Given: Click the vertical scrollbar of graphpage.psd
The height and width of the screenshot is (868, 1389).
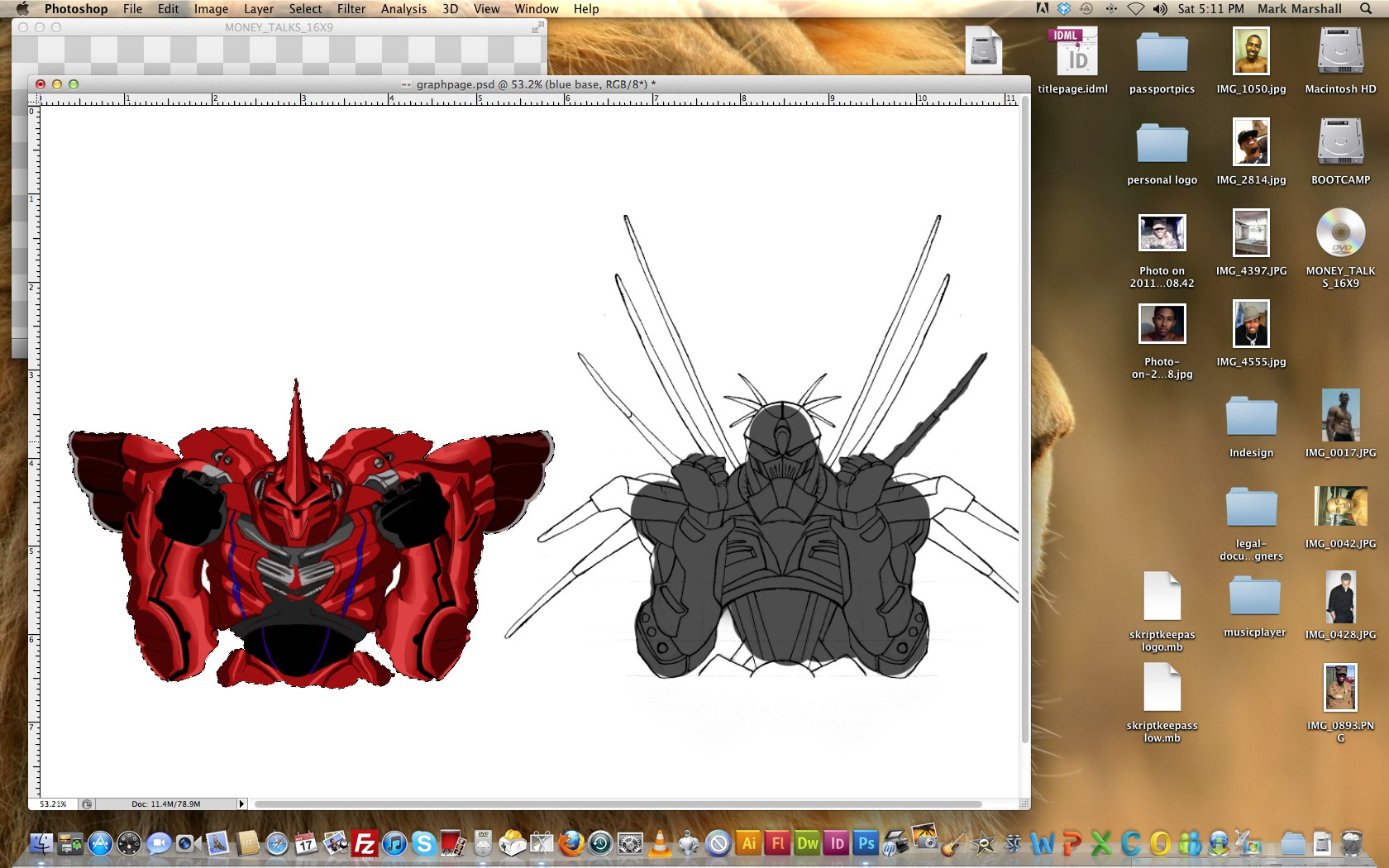Looking at the screenshot, I should coord(1025,420).
